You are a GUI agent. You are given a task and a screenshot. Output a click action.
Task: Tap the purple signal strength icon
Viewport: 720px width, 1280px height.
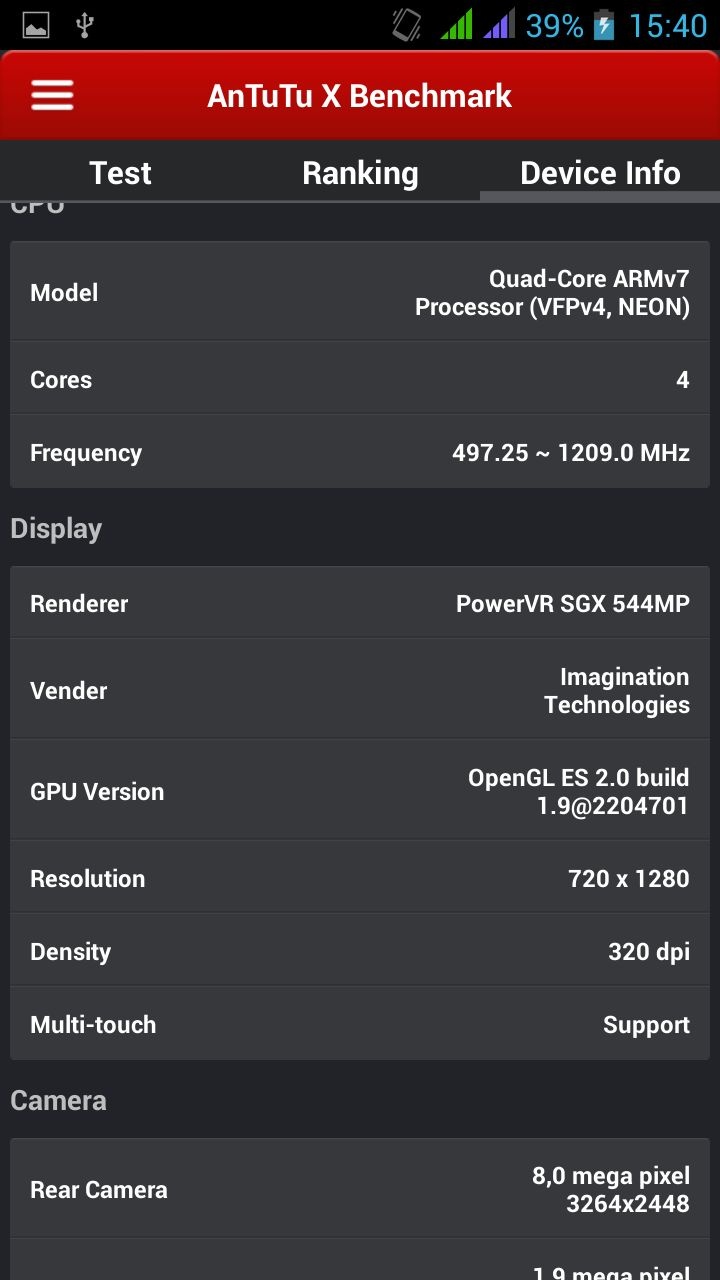coord(499,25)
